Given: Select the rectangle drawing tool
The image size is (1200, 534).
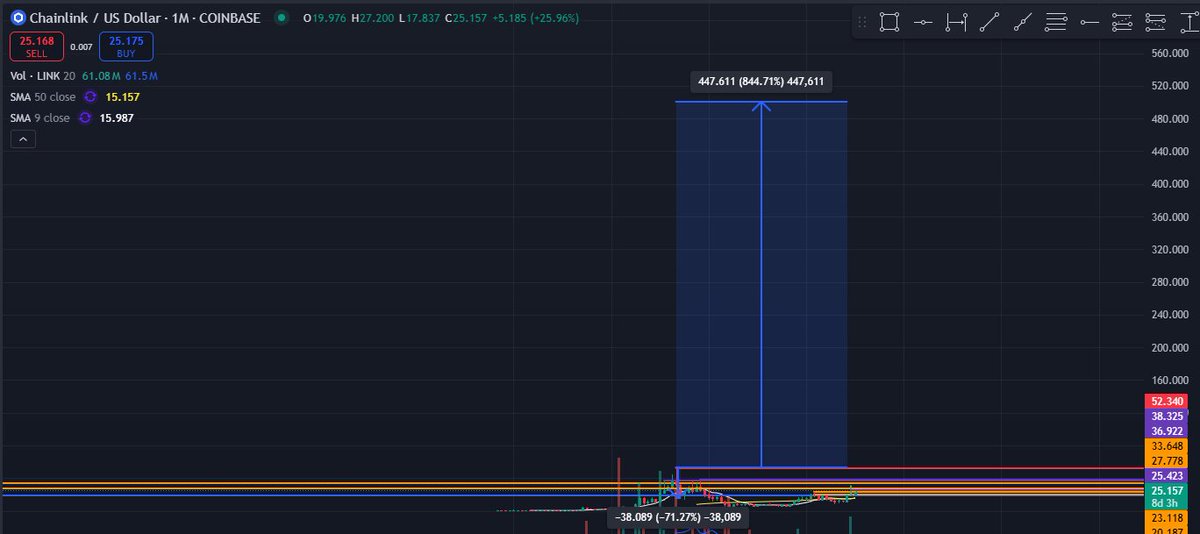Looking at the screenshot, I should coord(889,22).
